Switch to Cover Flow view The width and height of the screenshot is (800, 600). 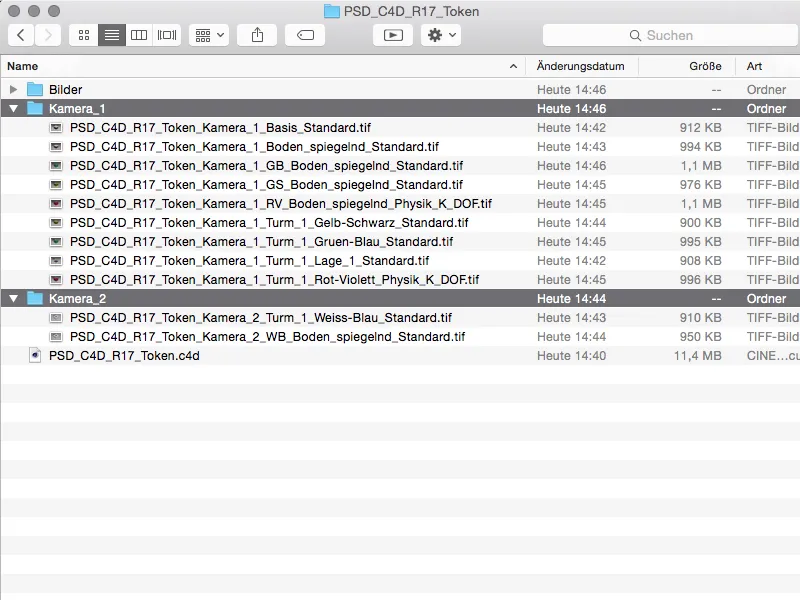point(167,35)
